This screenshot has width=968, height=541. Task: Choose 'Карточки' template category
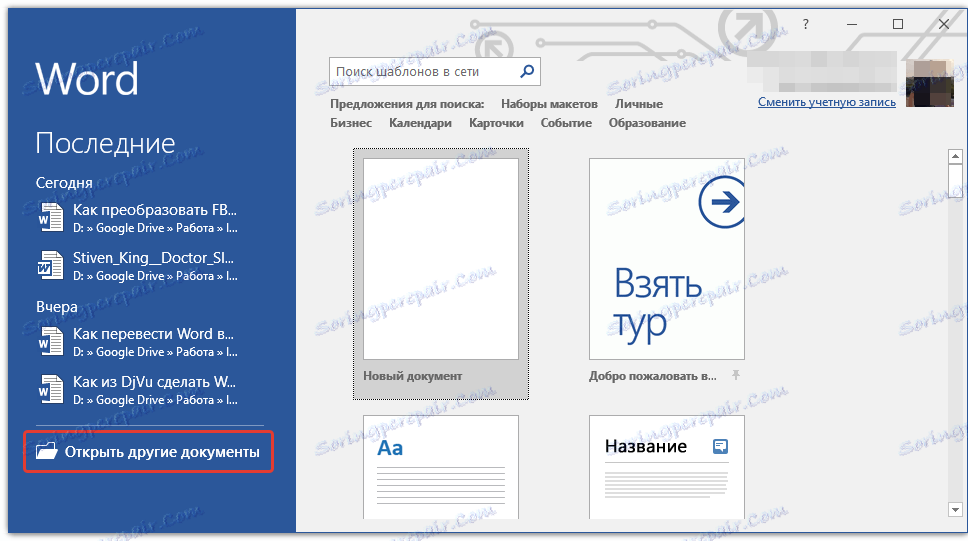point(496,123)
